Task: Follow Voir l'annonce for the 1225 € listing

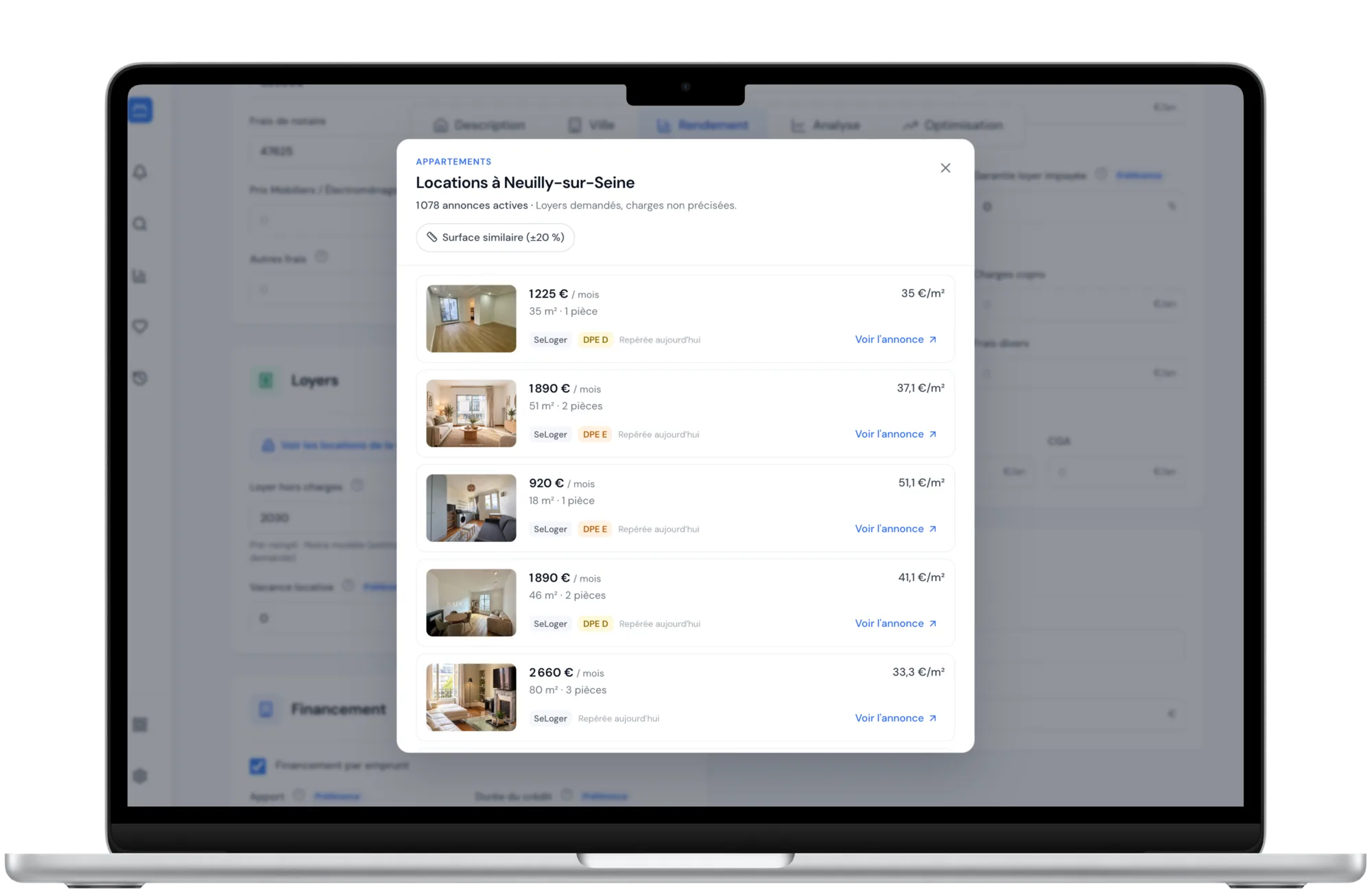Action: point(896,340)
